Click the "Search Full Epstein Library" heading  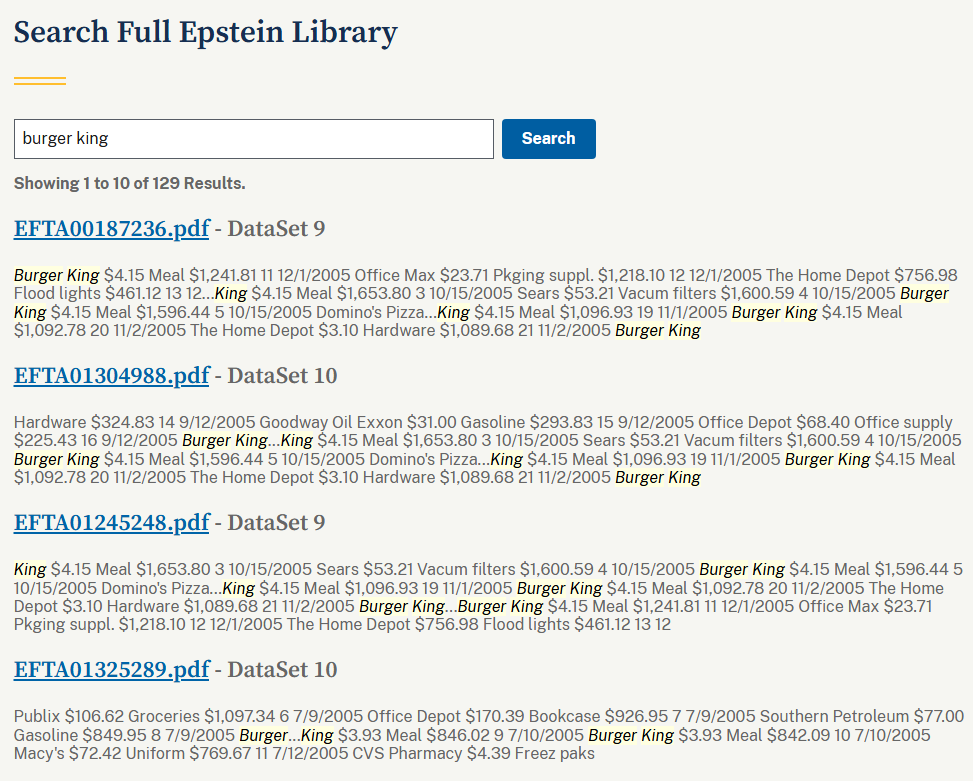click(205, 33)
